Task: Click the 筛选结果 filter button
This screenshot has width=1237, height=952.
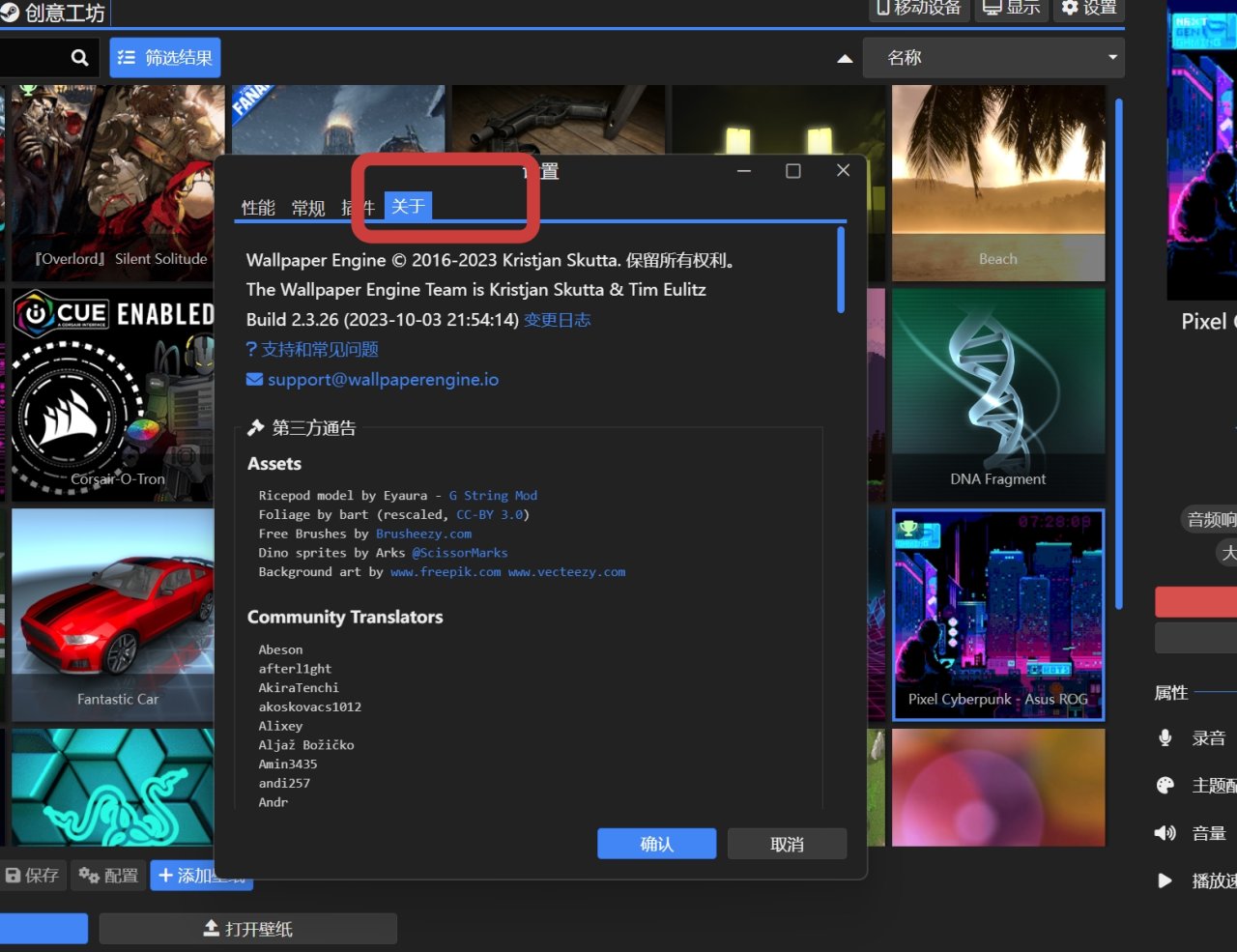Action: 165,58
